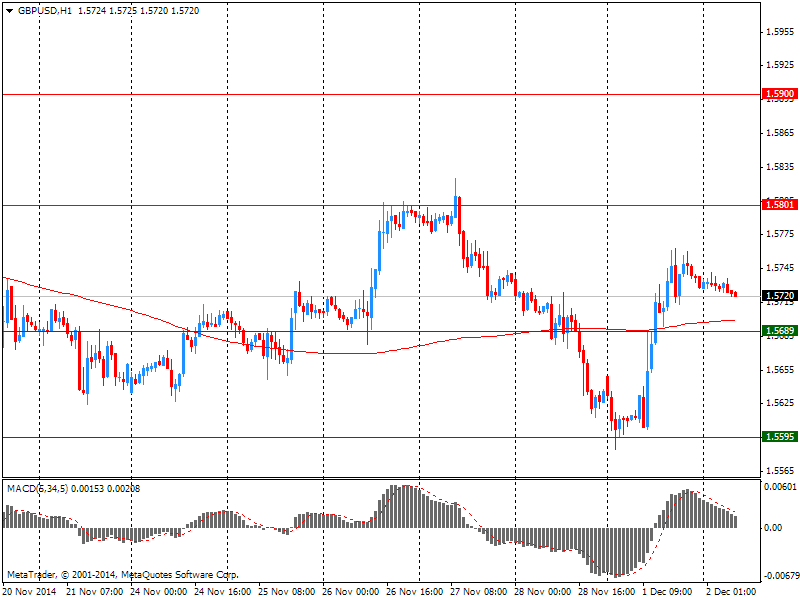This screenshot has height=600, width=800.
Task: Select the 27 Nov 08:00 time label
Action: [x=479, y=591]
